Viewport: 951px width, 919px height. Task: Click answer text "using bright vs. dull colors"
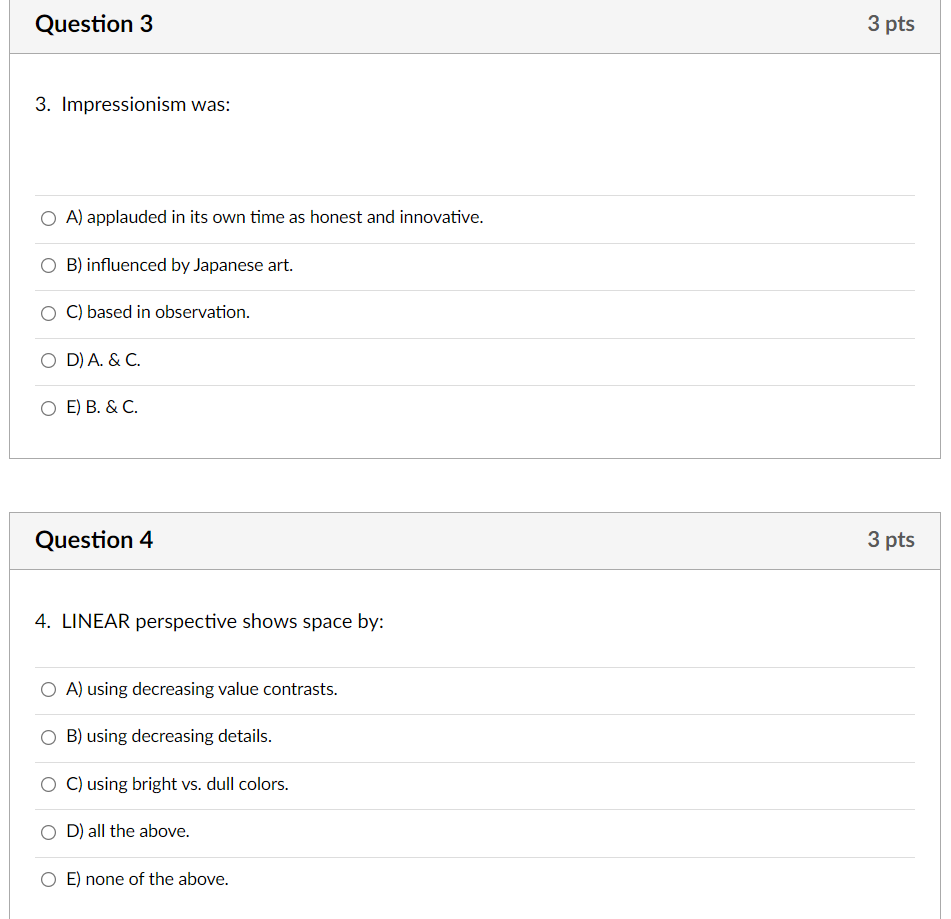pos(177,784)
